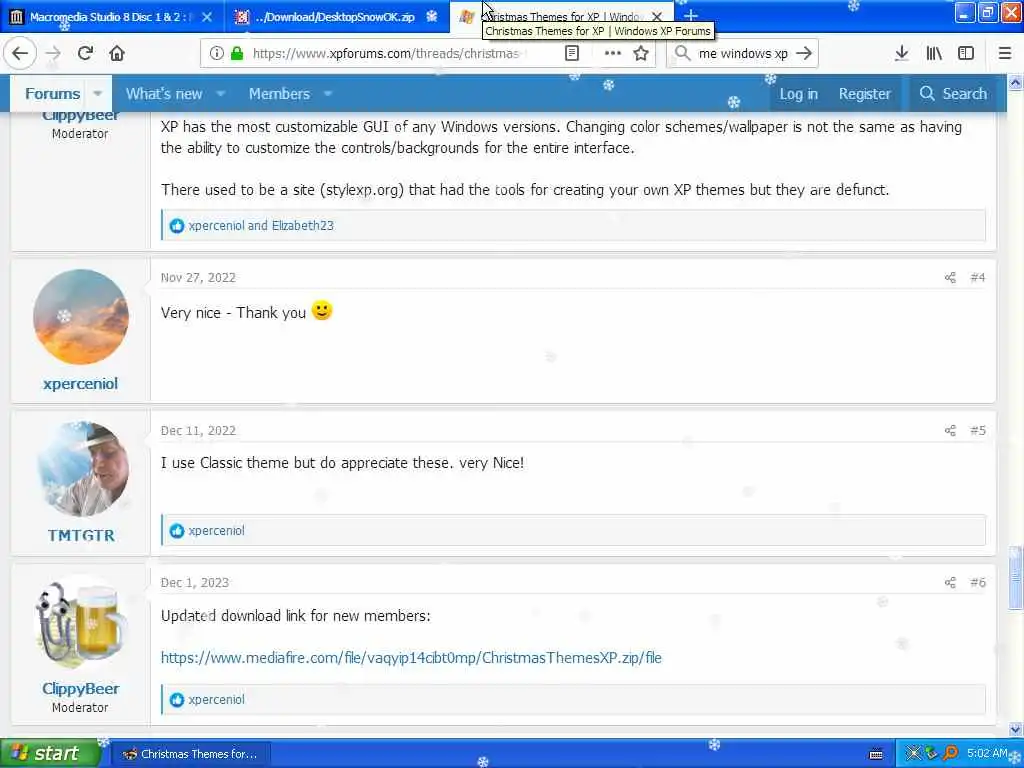Viewport: 1024px width, 768px height.
Task: Click TMTGTR's avatar picture
Action: click(82, 469)
